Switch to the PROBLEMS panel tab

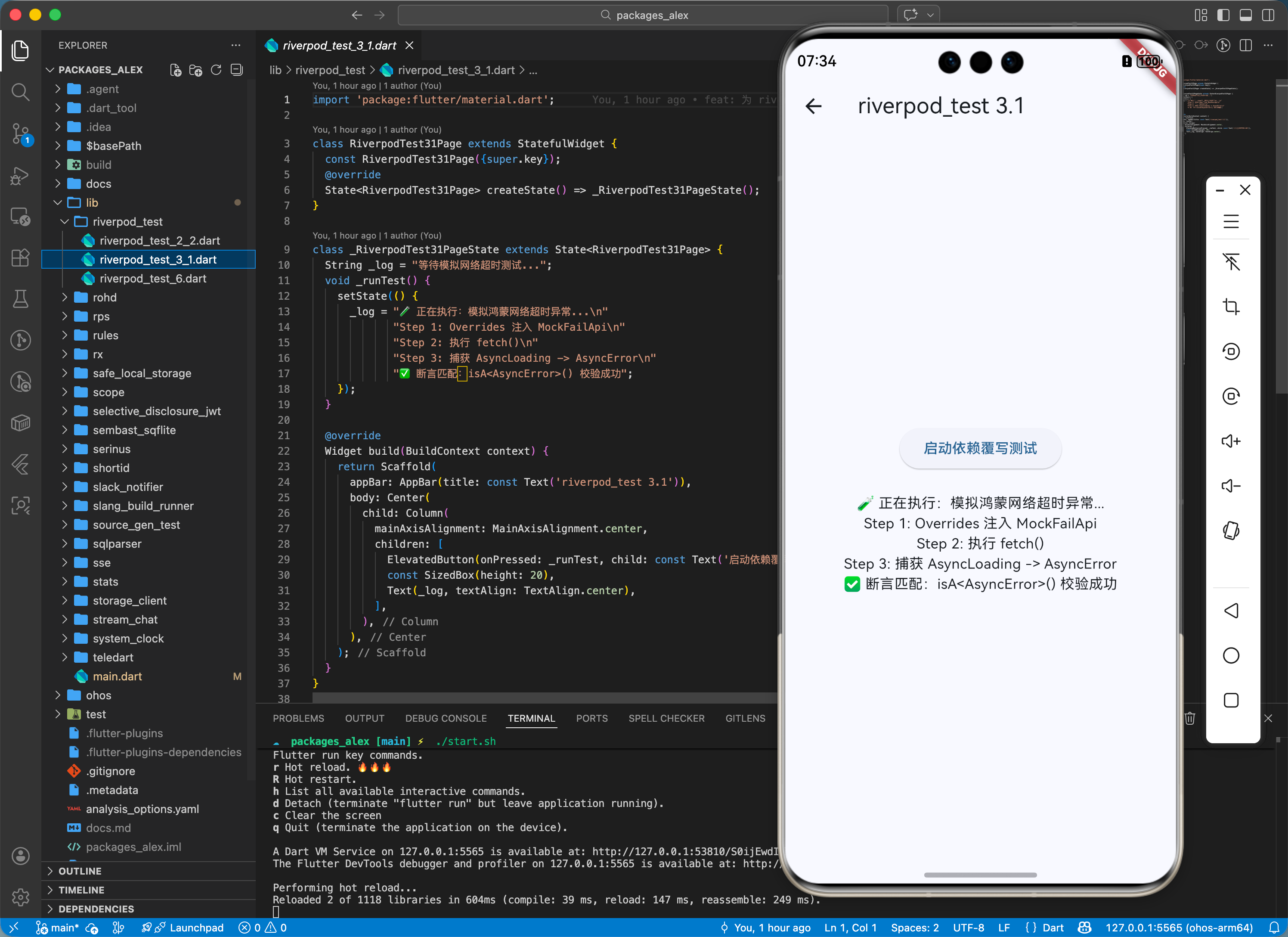298,718
